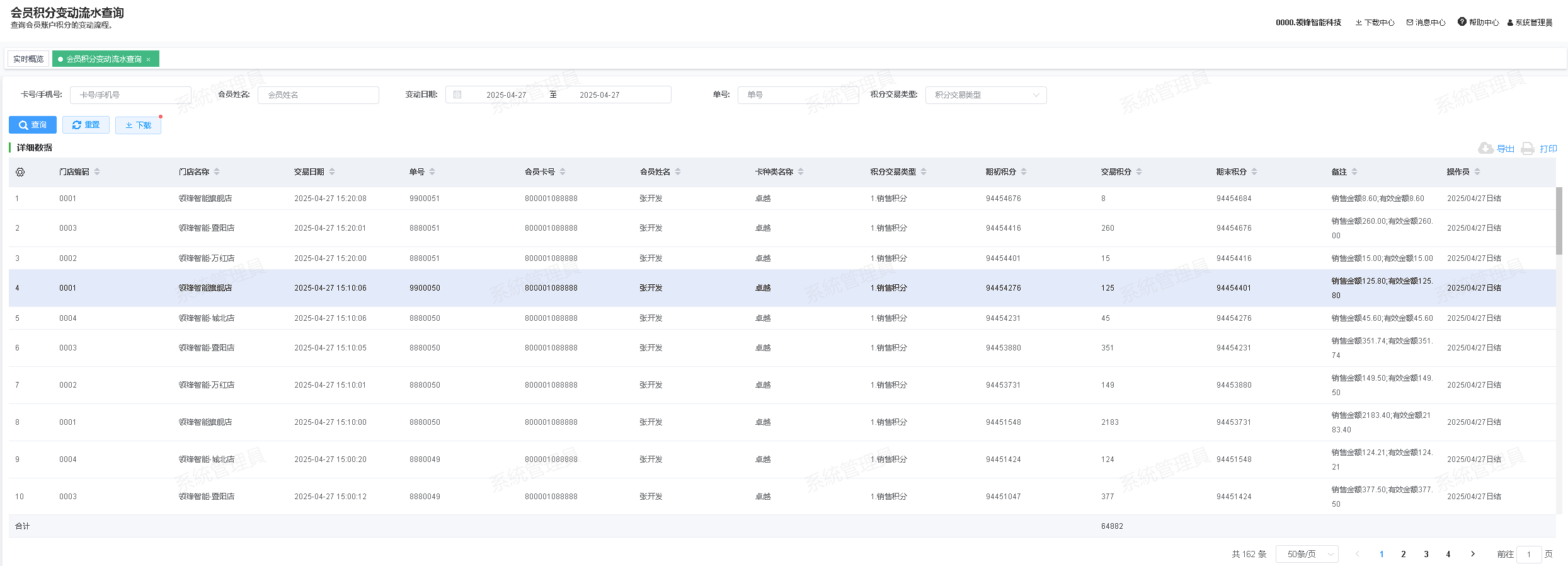Switch to the 实时概览 tab
The width and height of the screenshot is (1568, 566).
[x=28, y=59]
